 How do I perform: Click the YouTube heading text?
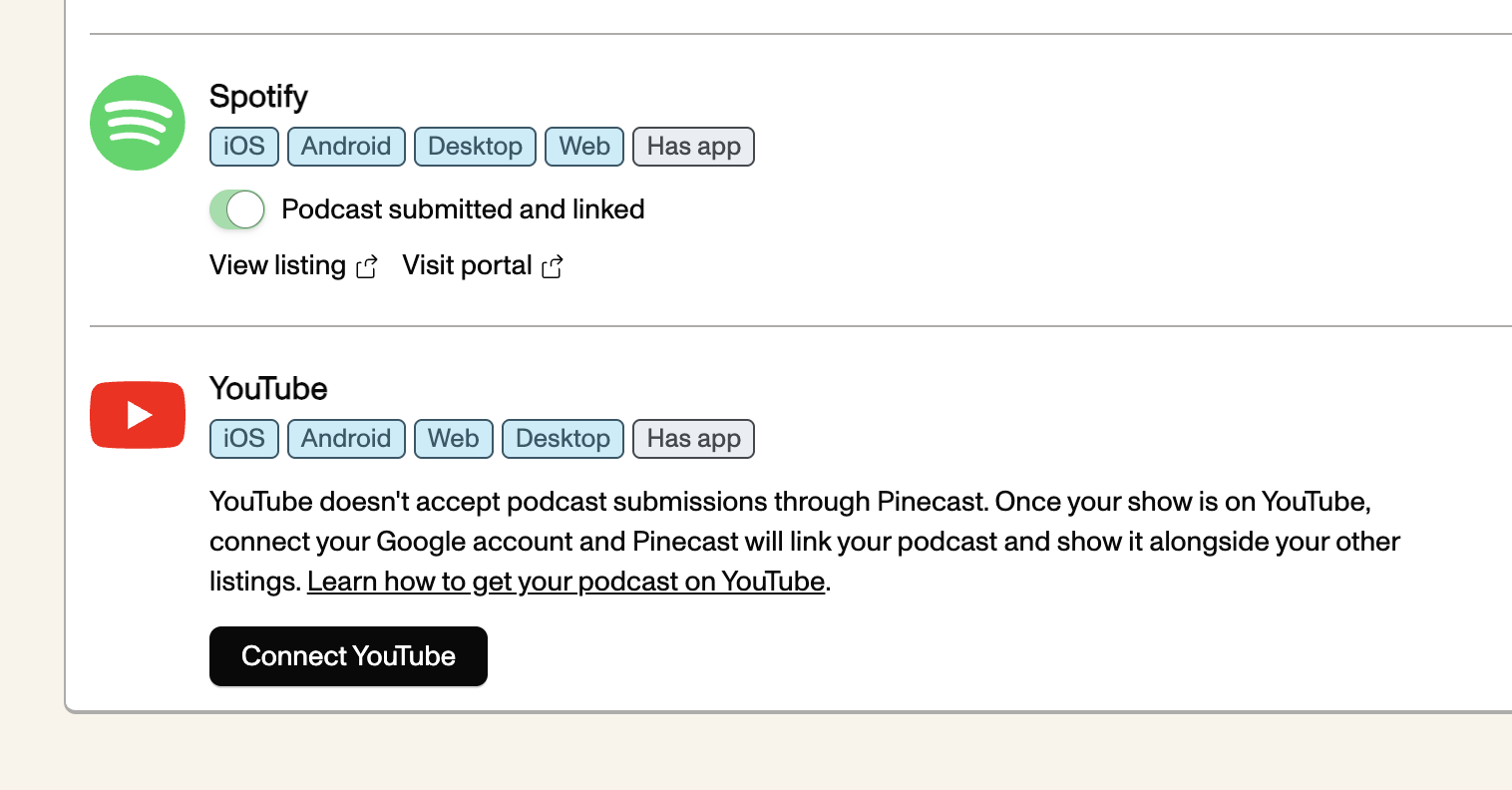268,388
